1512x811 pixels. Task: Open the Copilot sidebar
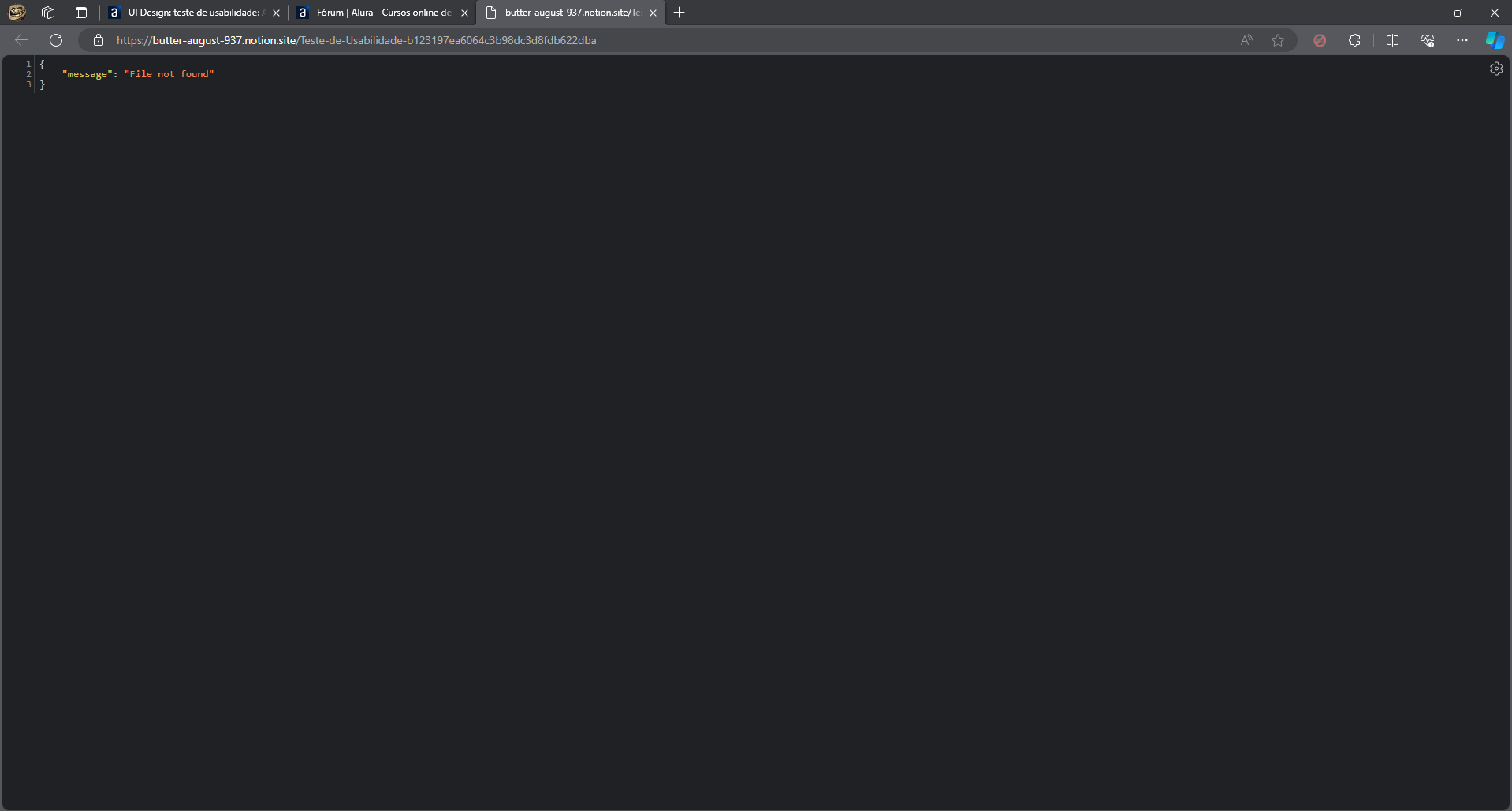[1495, 40]
